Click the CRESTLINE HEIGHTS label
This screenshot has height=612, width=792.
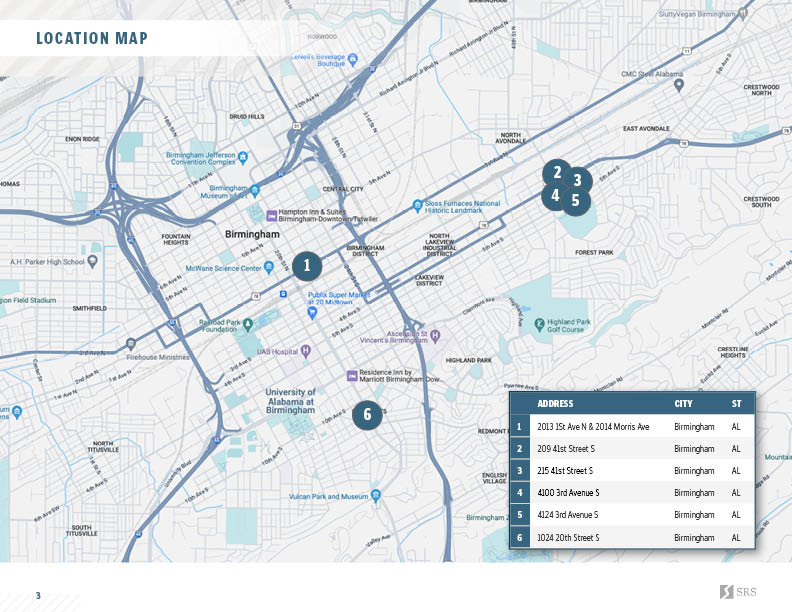733,352
